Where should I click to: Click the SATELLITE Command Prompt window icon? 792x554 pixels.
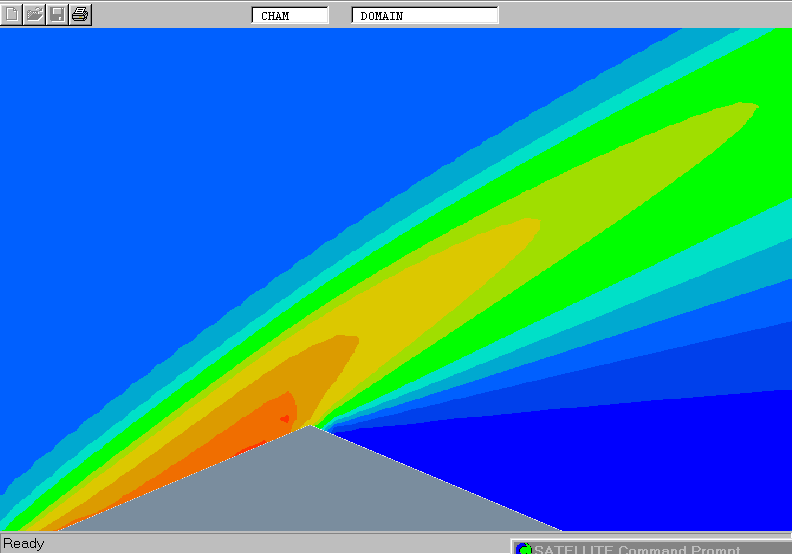point(523,549)
